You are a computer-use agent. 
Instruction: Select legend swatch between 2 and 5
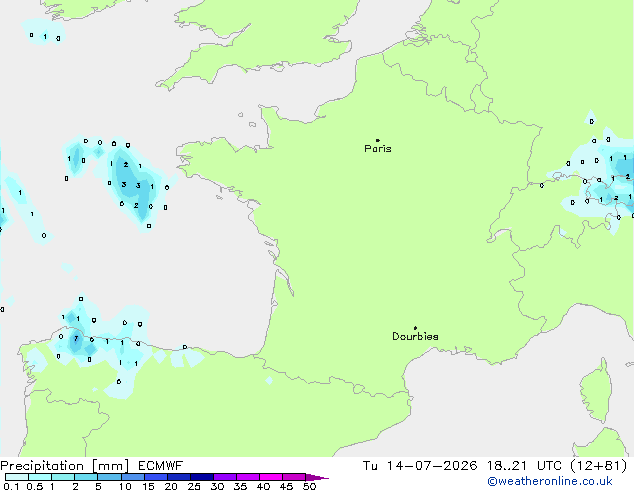coord(86,477)
